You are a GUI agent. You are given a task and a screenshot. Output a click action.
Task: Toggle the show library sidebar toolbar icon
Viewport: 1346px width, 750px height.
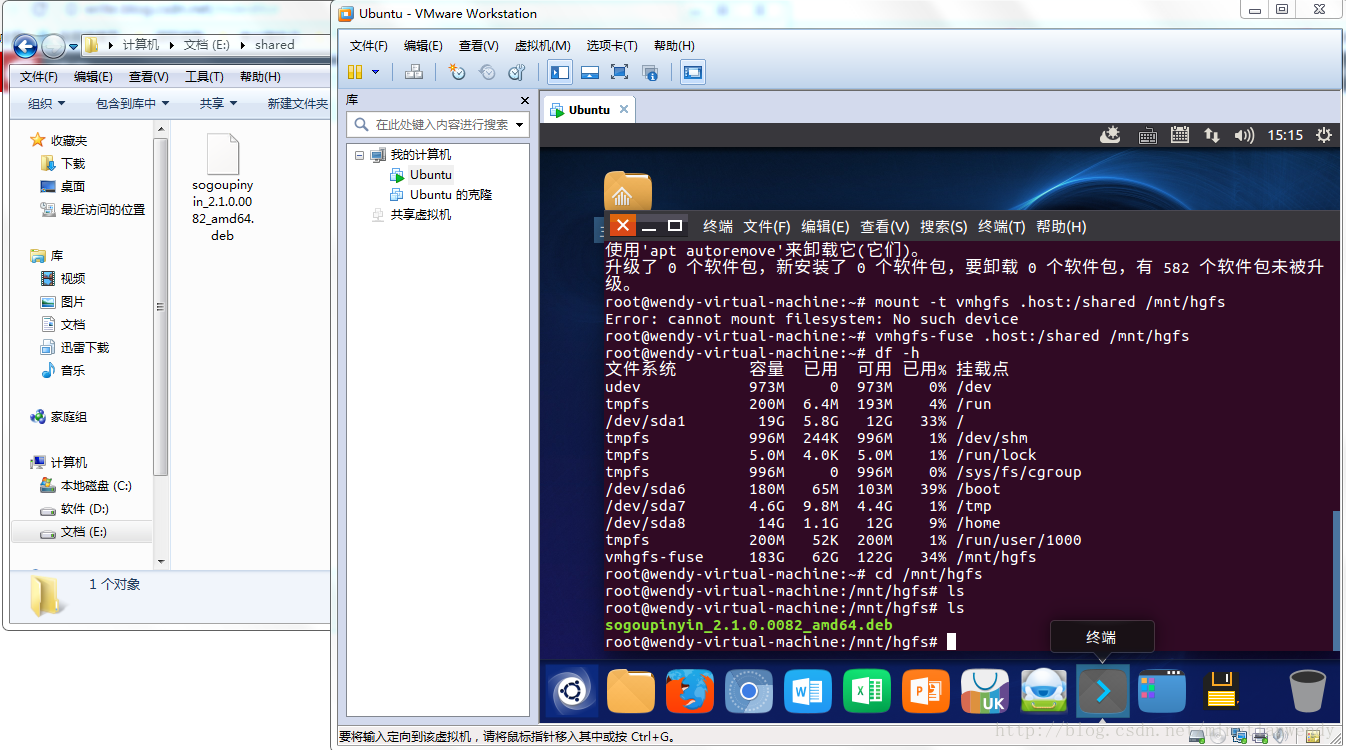click(560, 72)
